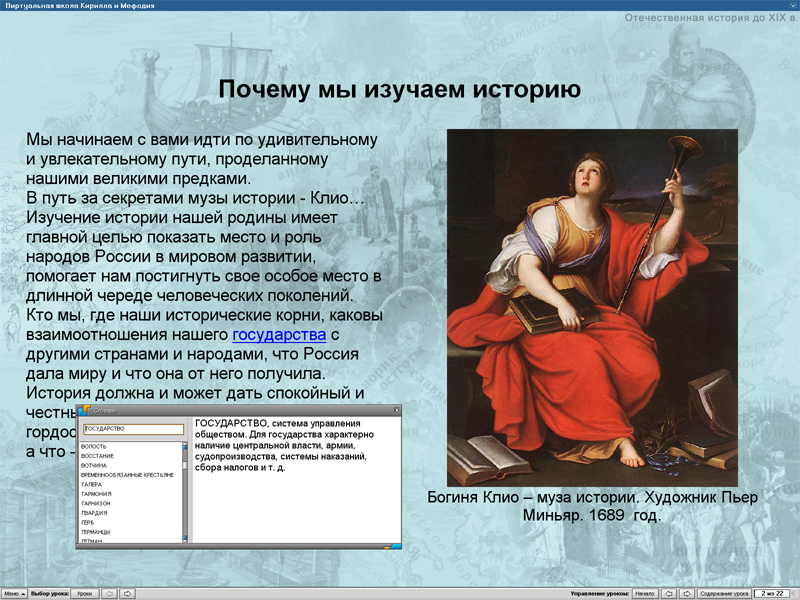Image resolution: width=800 pixels, height=600 pixels.
Task: Go to next lesson arrow beside Уроки
Action: [128, 593]
